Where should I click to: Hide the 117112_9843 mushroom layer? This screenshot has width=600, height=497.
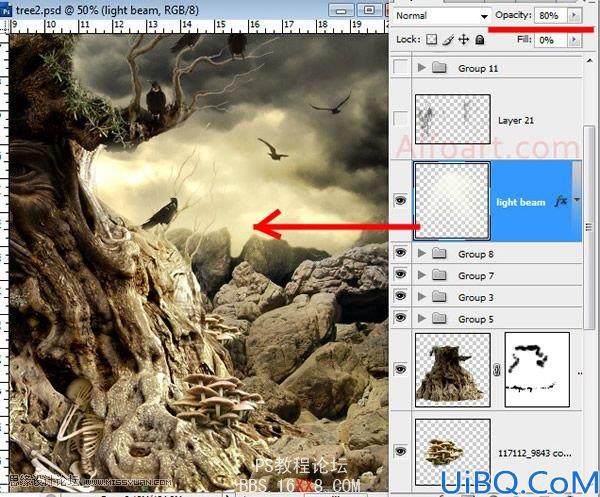[x=400, y=451]
